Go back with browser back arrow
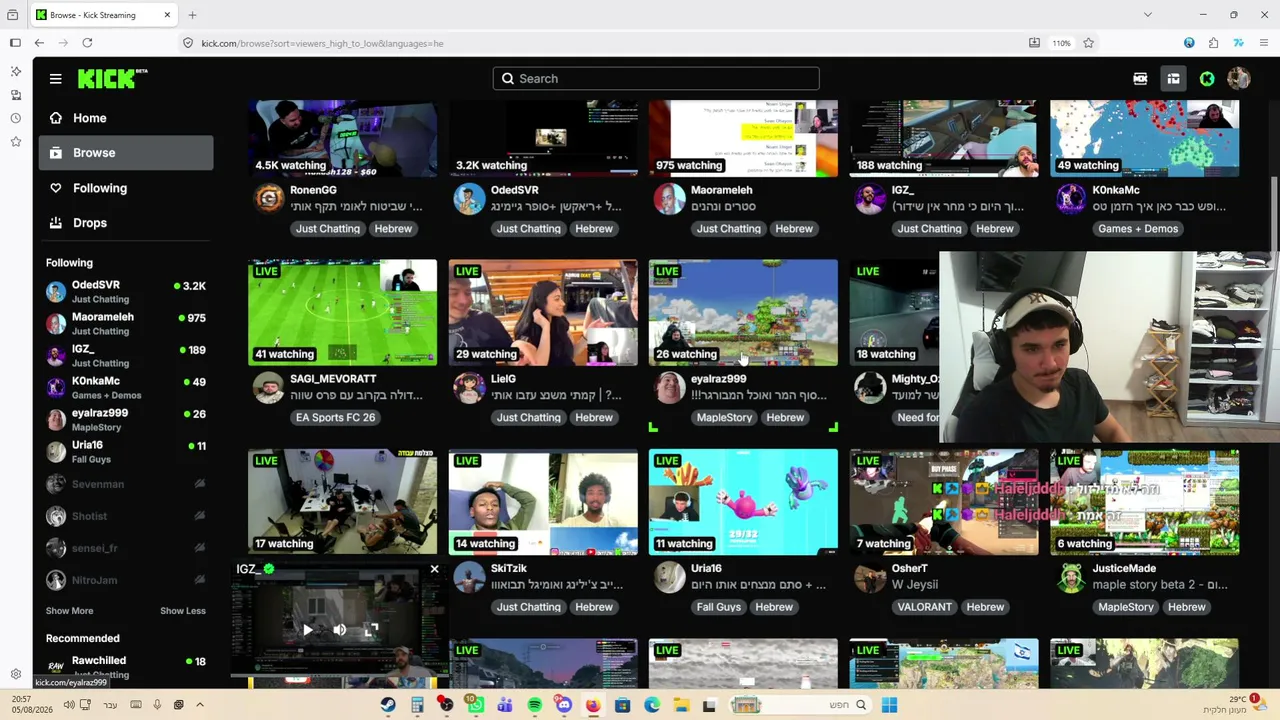This screenshot has height=720, width=1280. (x=39, y=43)
